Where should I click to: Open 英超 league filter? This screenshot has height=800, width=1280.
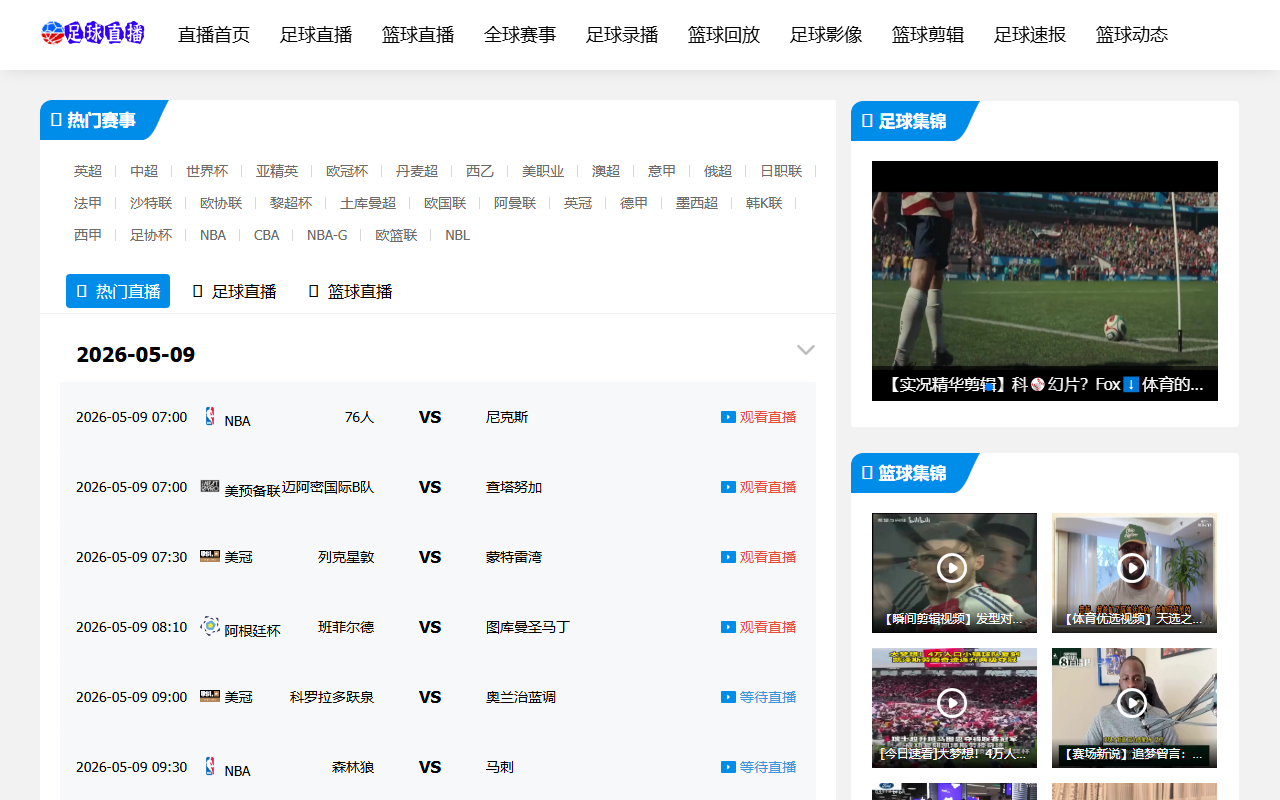tap(88, 171)
